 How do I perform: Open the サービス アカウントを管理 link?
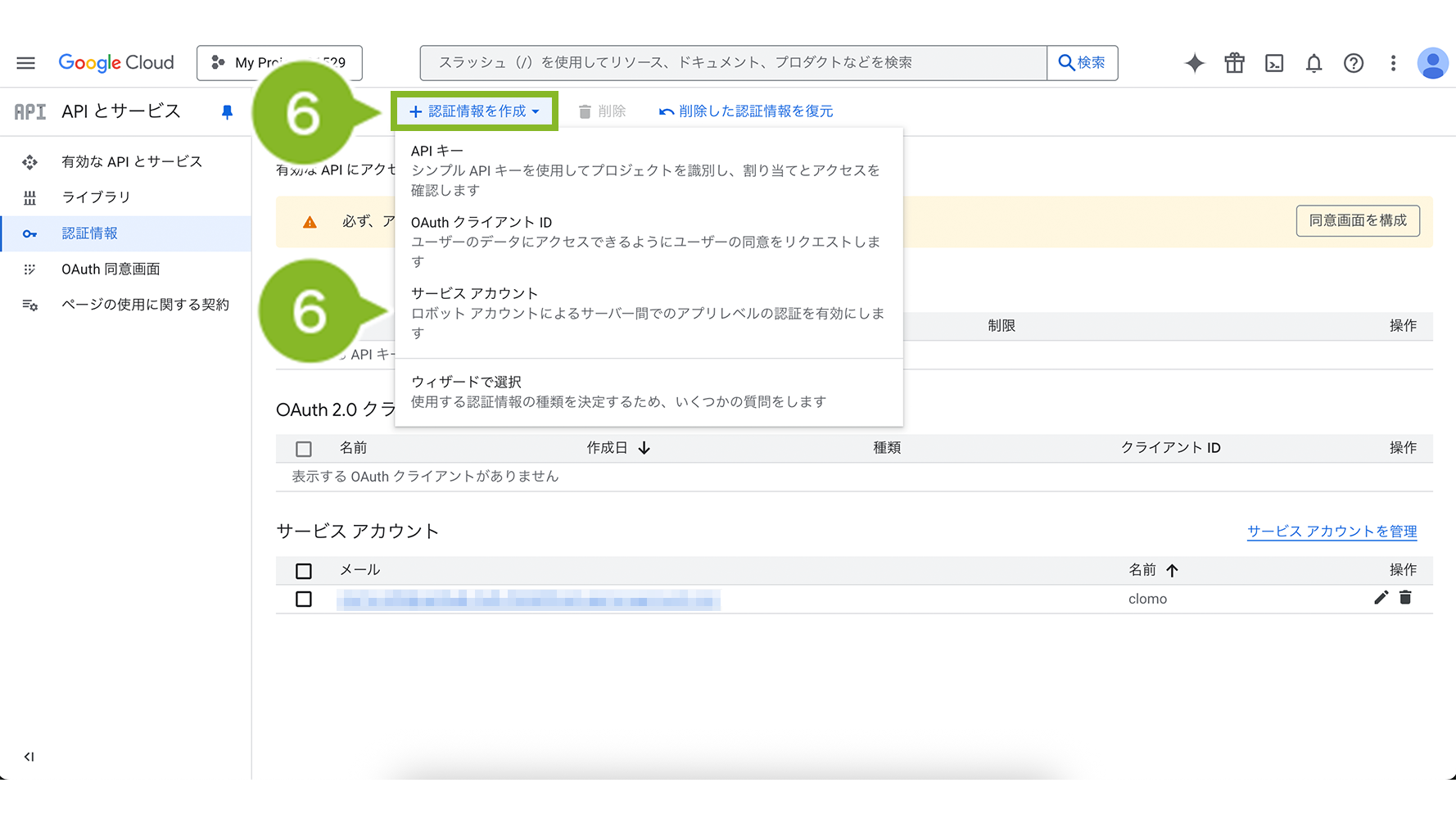pos(1332,532)
